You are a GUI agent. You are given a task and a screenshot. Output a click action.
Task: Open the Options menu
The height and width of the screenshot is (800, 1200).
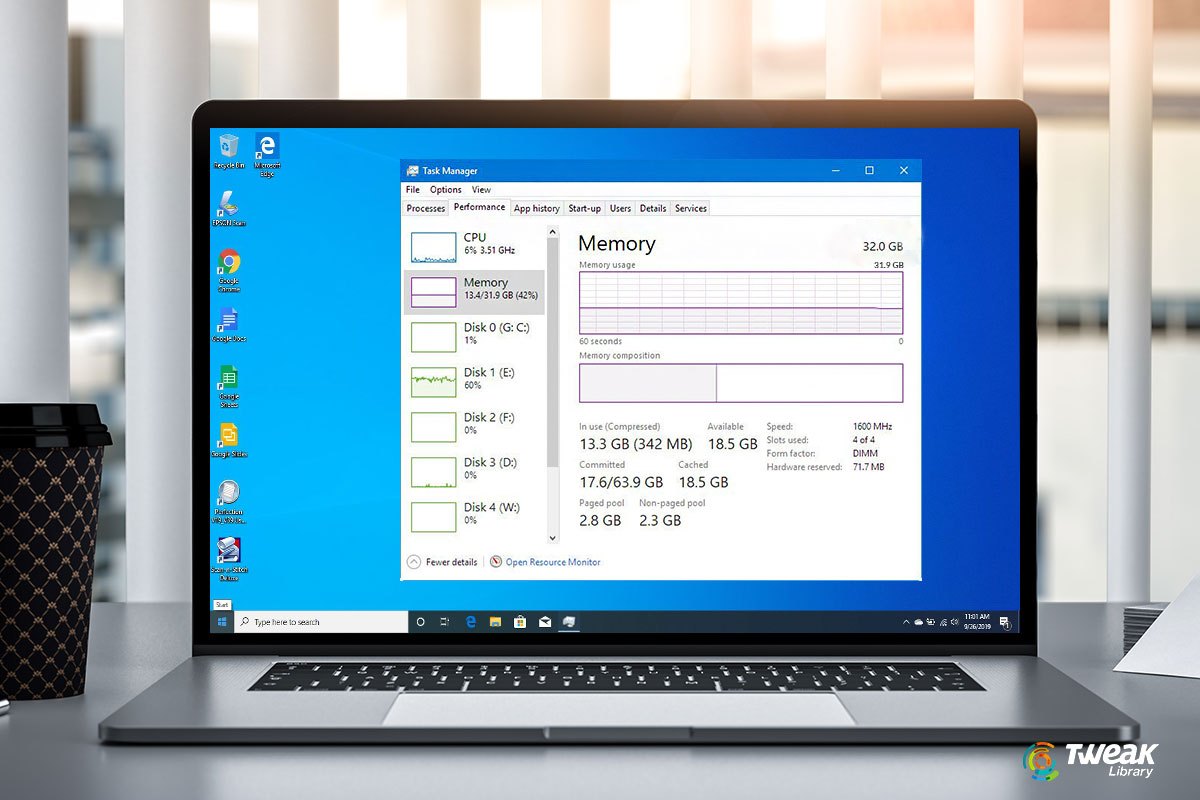click(445, 189)
